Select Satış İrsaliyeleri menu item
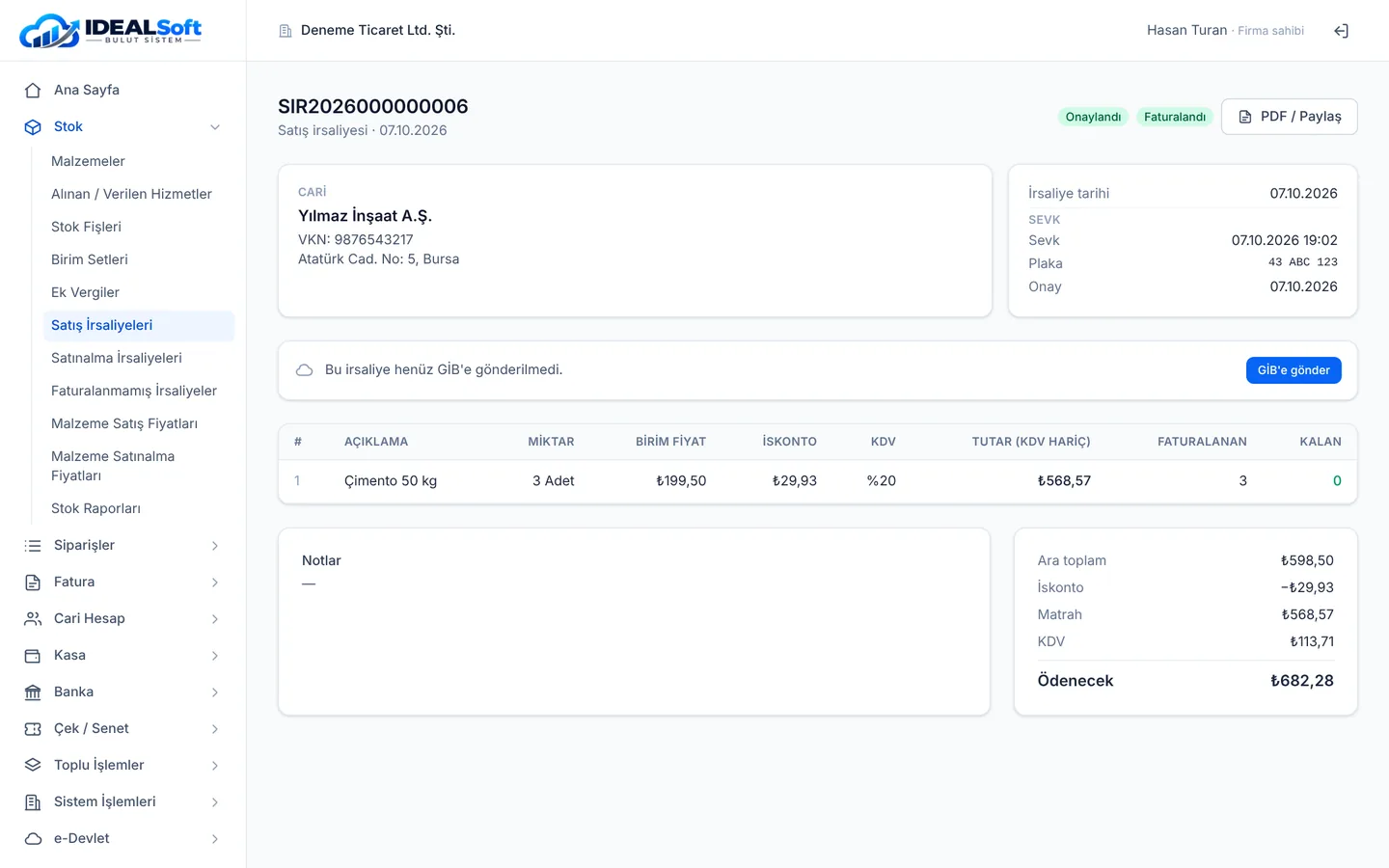The width and height of the screenshot is (1389, 868). click(x=139, y=325)
